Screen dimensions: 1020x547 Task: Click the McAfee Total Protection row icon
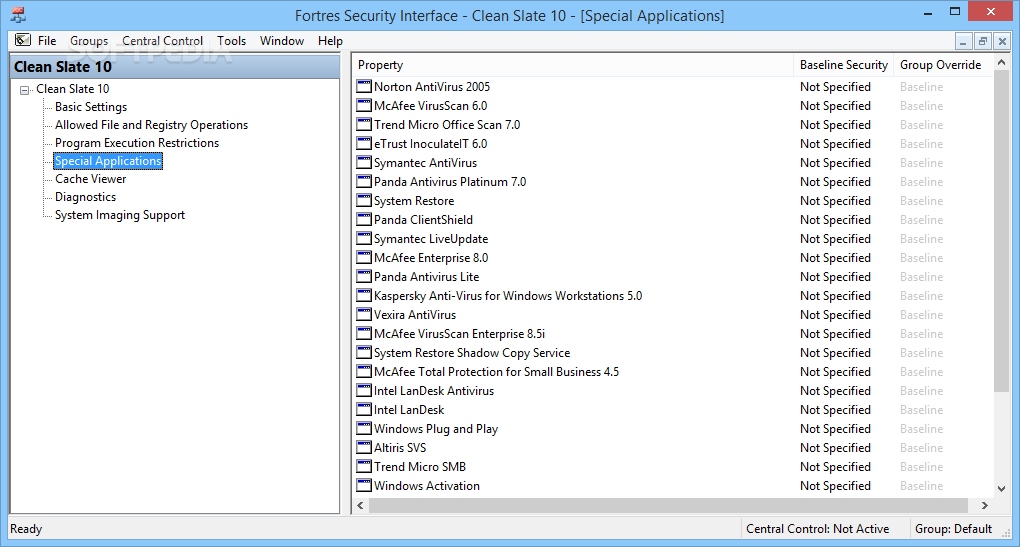[x=364, y=371]
